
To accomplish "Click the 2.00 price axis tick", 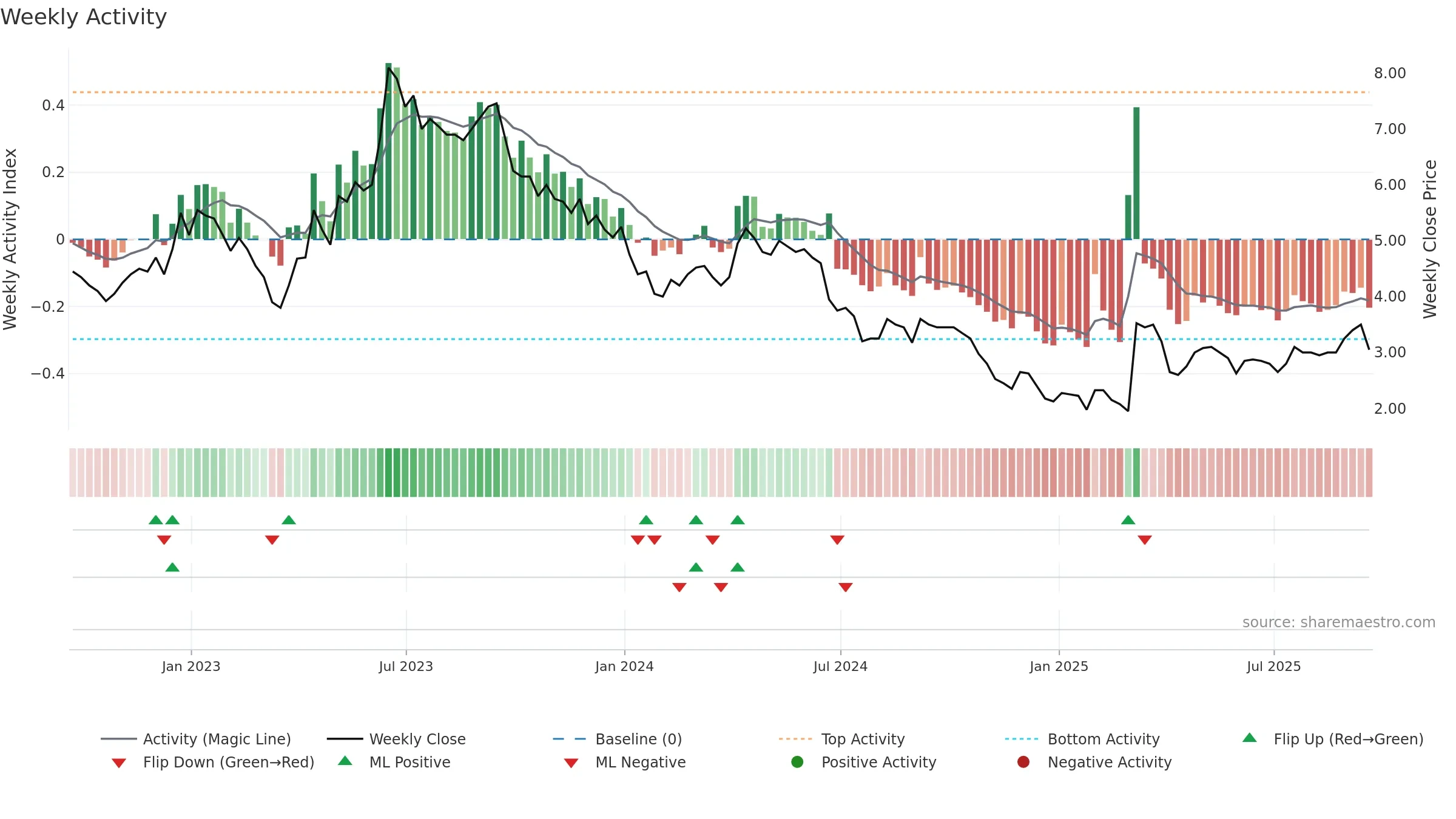I will click(x=1390, y=408).
